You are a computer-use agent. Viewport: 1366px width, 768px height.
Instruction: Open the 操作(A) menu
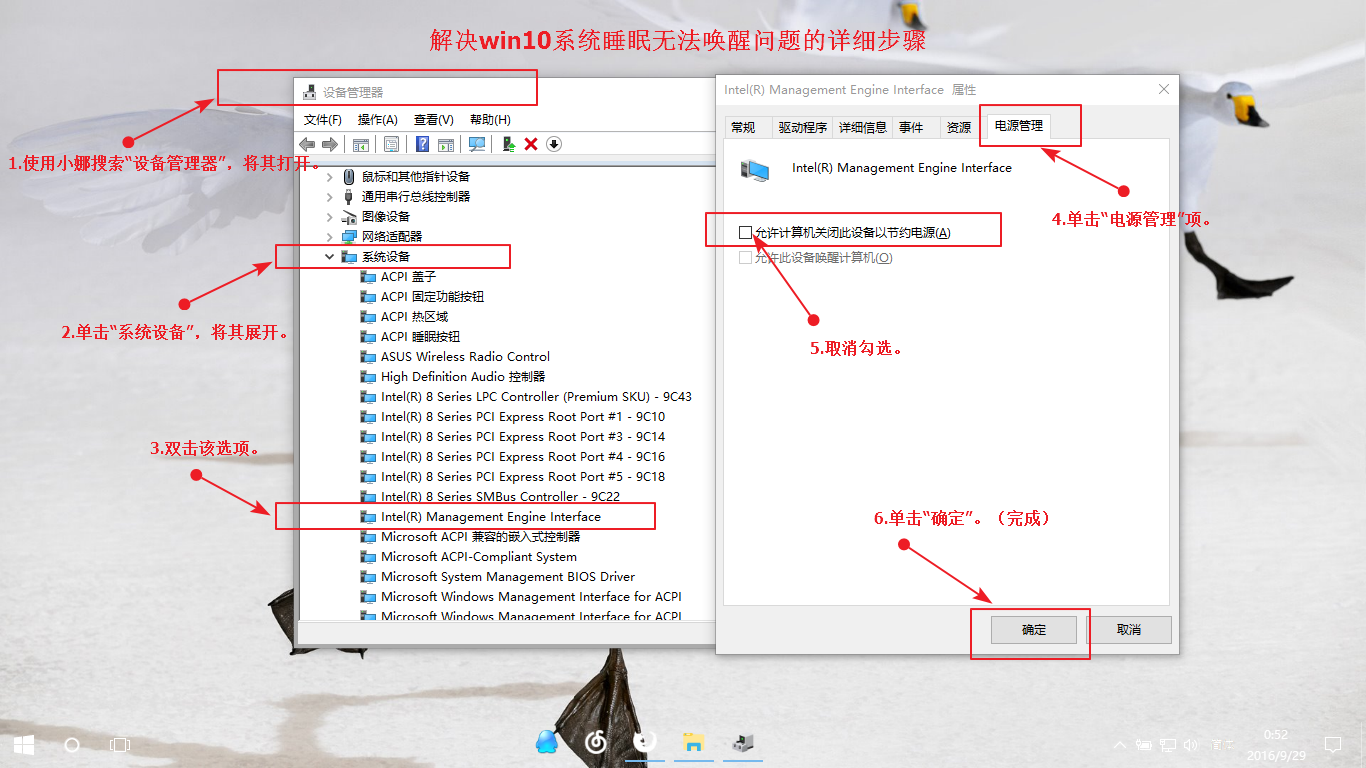click(x=377, y=120)
